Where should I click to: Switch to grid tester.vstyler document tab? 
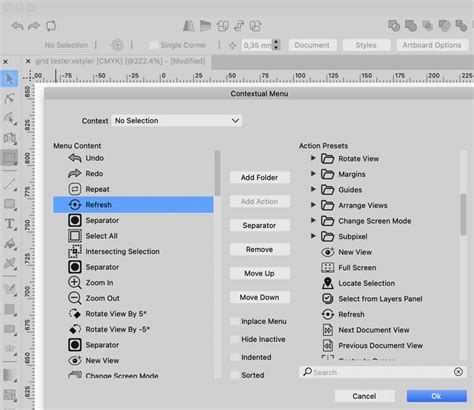(x=120, y=61)
